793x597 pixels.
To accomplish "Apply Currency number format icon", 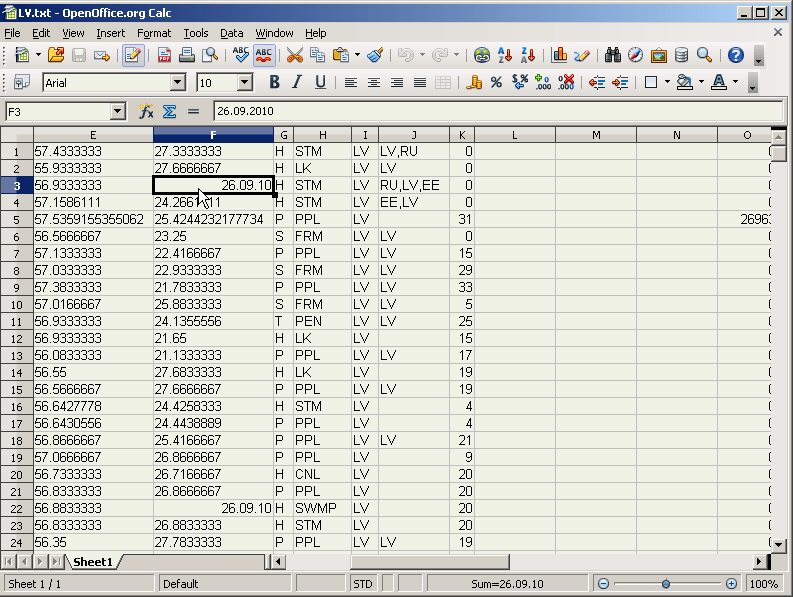I will point(474,82).
